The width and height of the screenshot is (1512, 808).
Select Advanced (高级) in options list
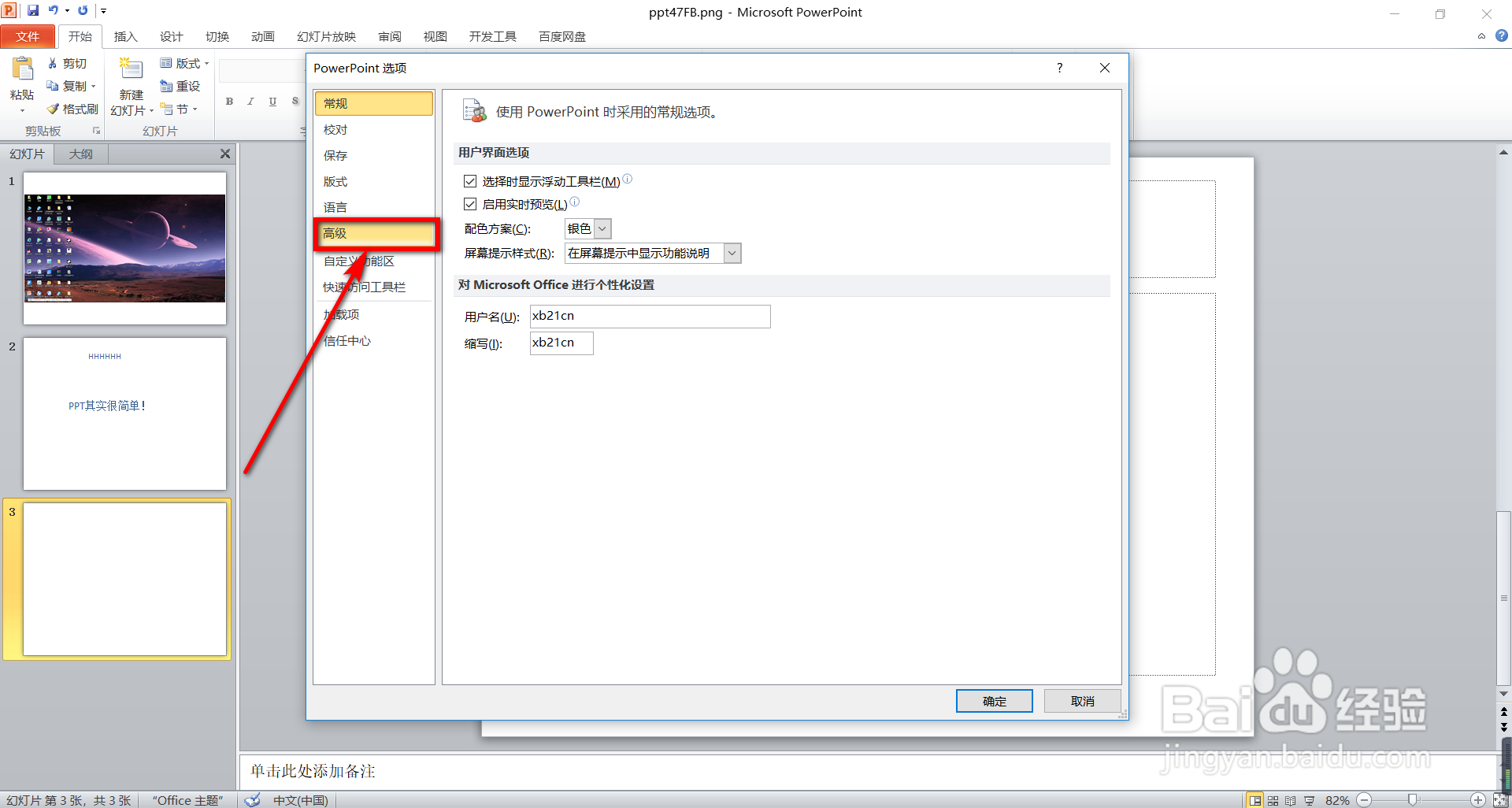(375, 233)
